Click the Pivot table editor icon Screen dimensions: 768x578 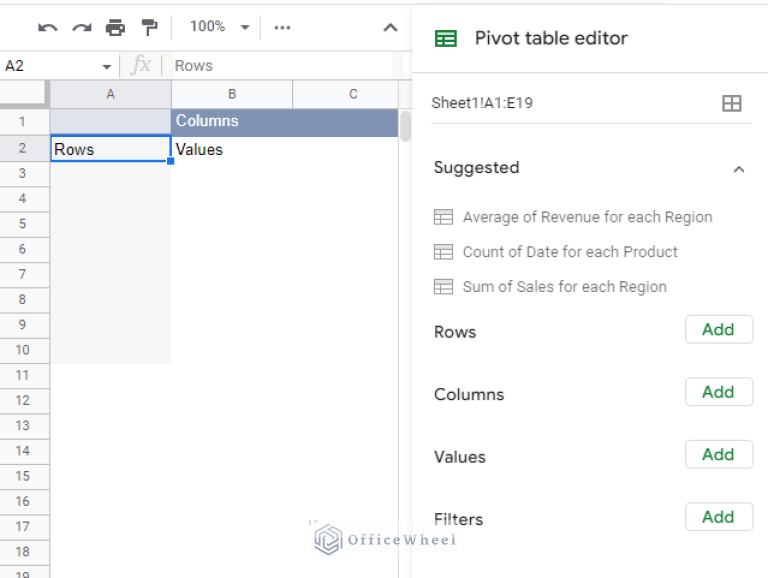[x=446, y=39]
